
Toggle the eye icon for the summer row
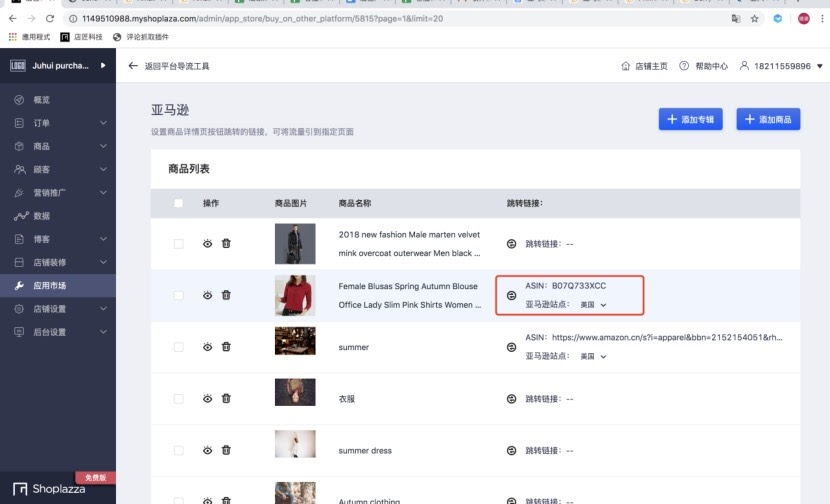coord(208,347)
